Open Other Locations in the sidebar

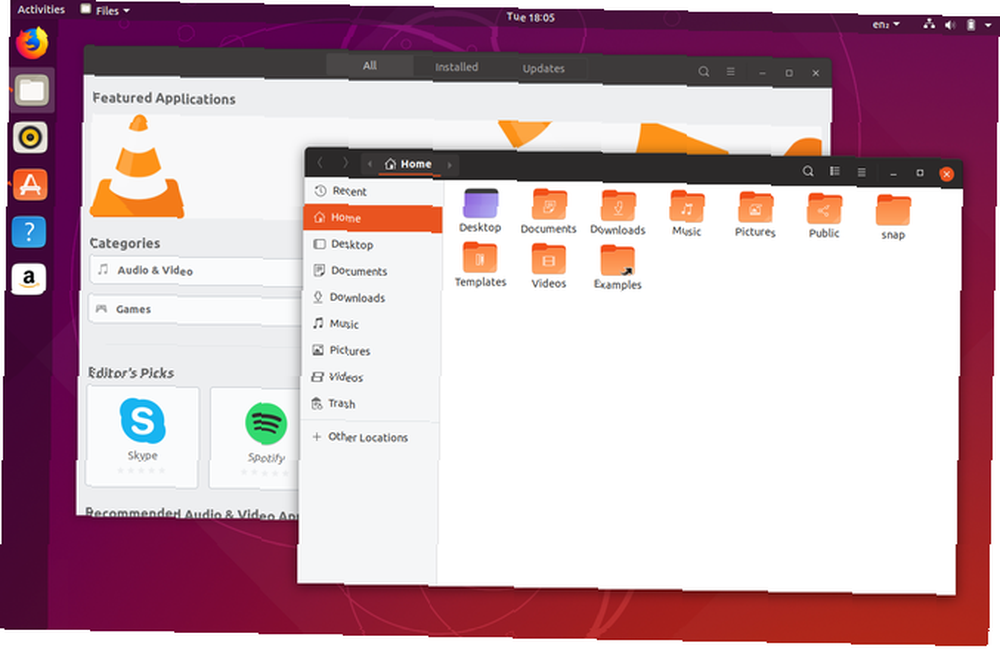click(x=368, y=437)
